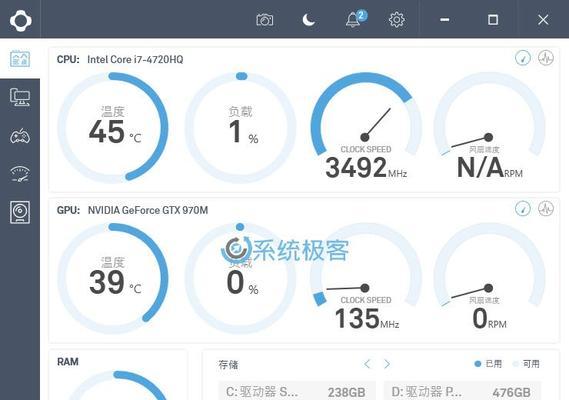Click the used space legend dot
This screenshot has height=400, width=569.
click(x=478, y=364)
